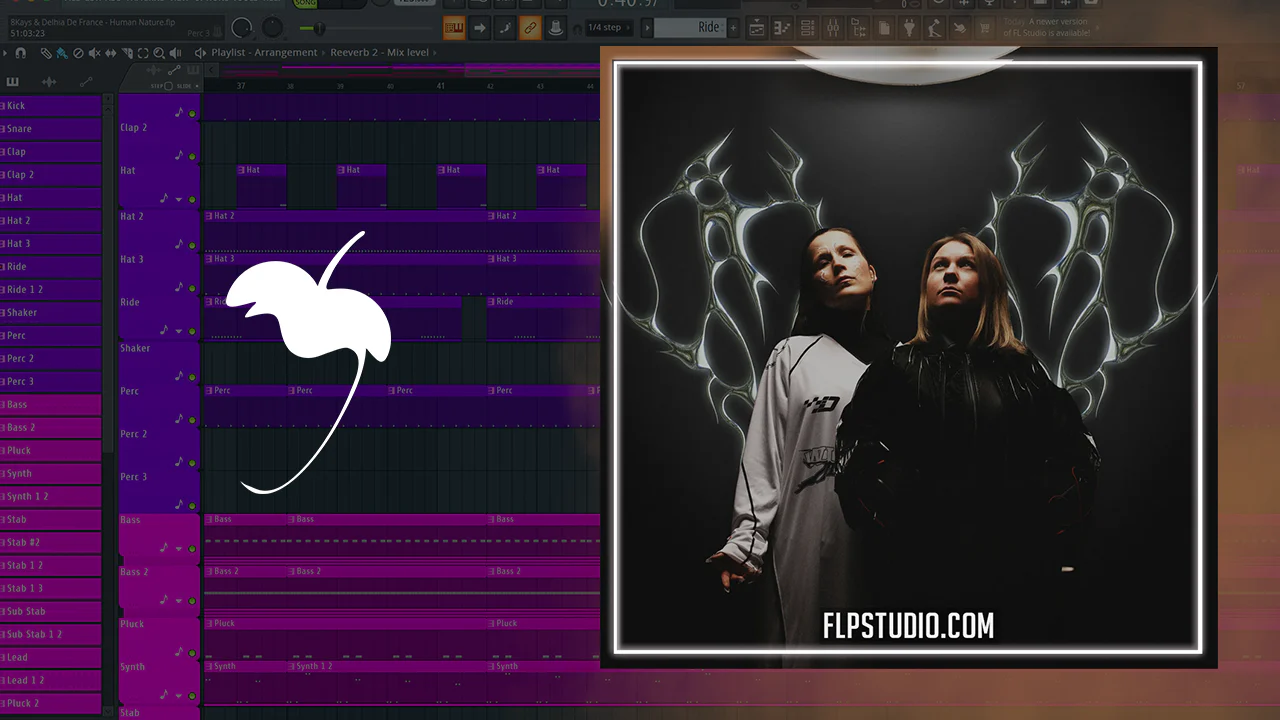Click the Perc 2 track header
The image size is (1280, 720).
point(159,447)
